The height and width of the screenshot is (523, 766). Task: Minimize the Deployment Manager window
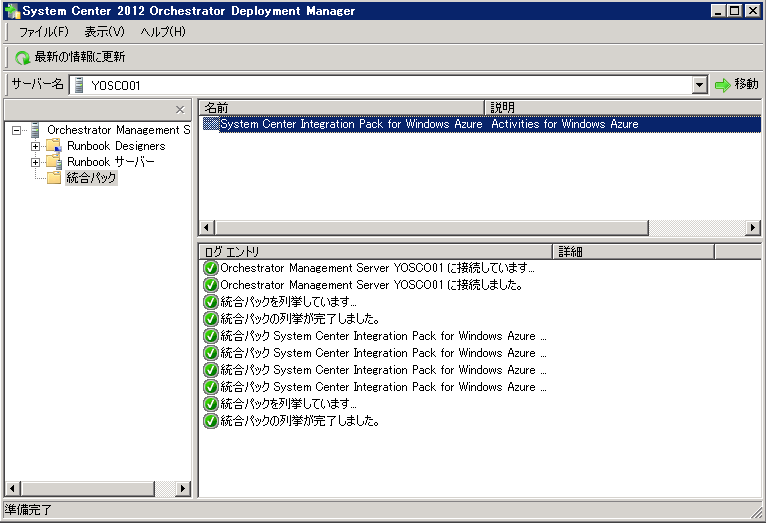click(x=718, y=10)
